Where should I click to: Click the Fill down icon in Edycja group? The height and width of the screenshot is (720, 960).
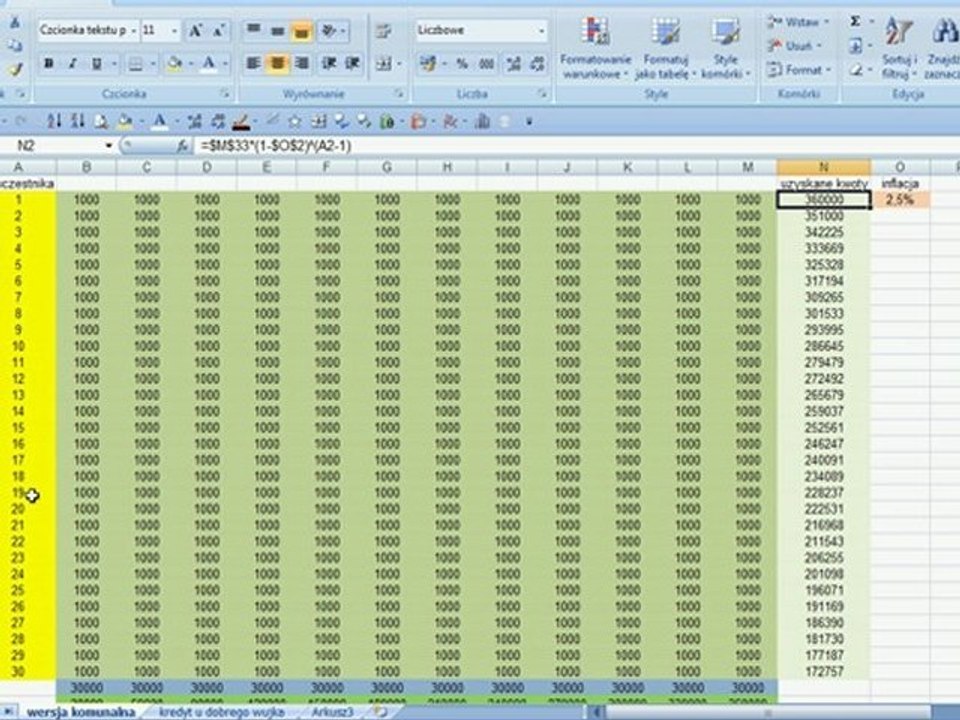[855, 46]
